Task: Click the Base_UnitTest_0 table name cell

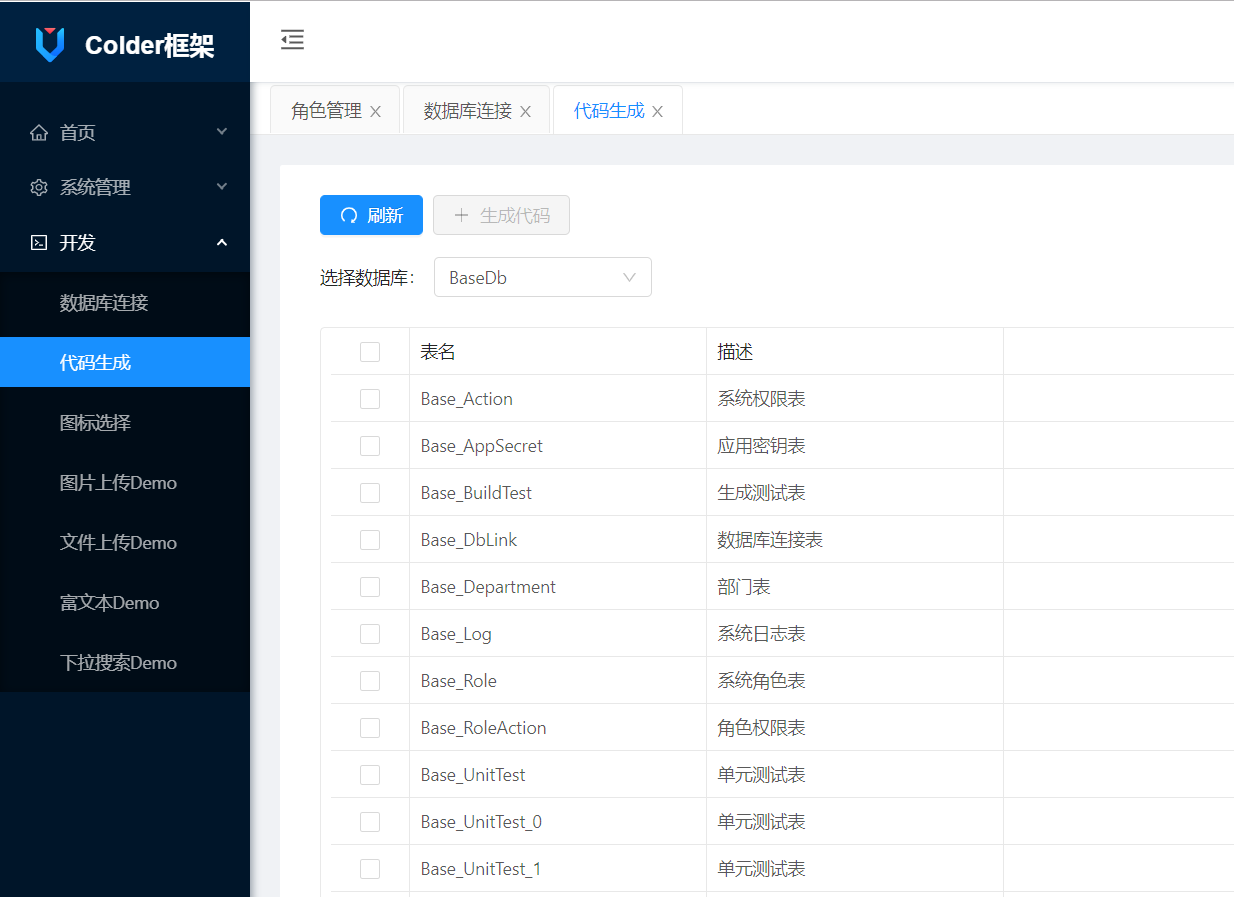Action: [481, 822]
